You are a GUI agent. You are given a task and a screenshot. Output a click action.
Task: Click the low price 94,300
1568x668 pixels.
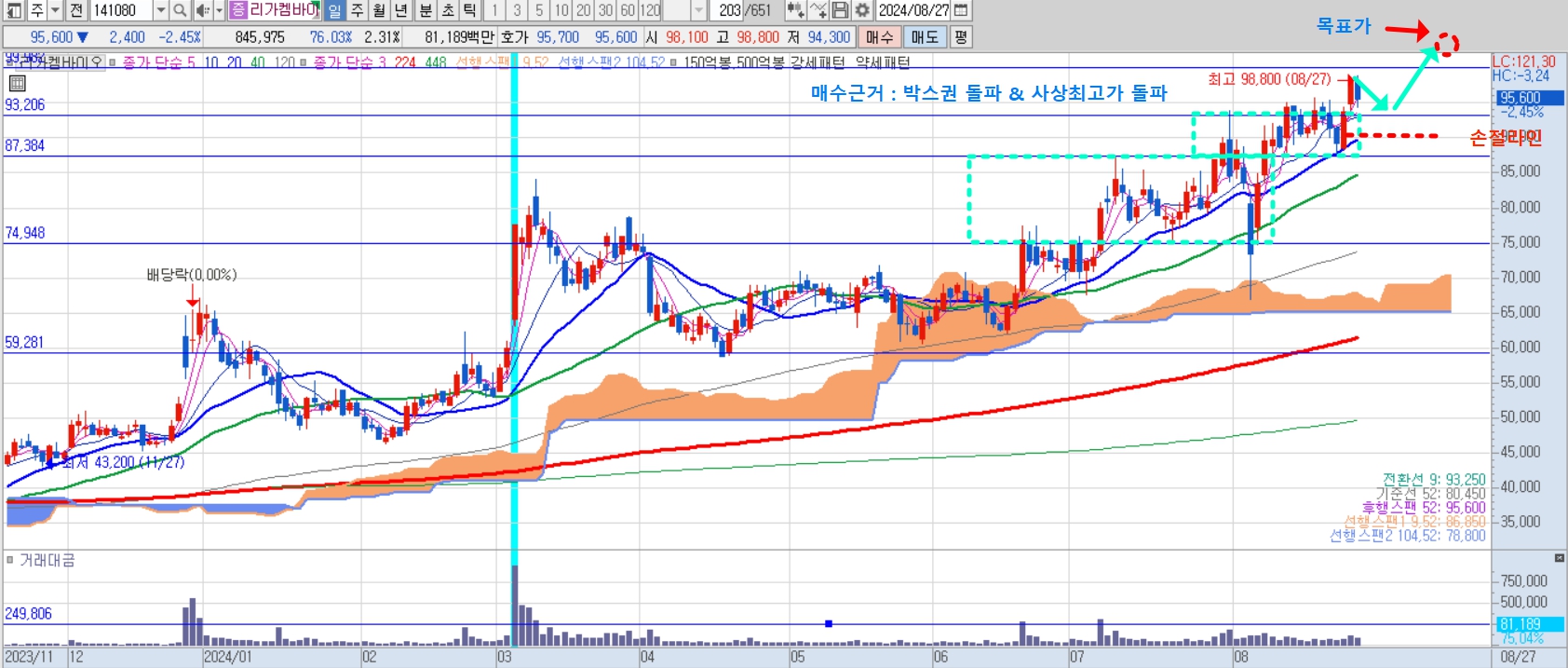click(x=829, y=37)
